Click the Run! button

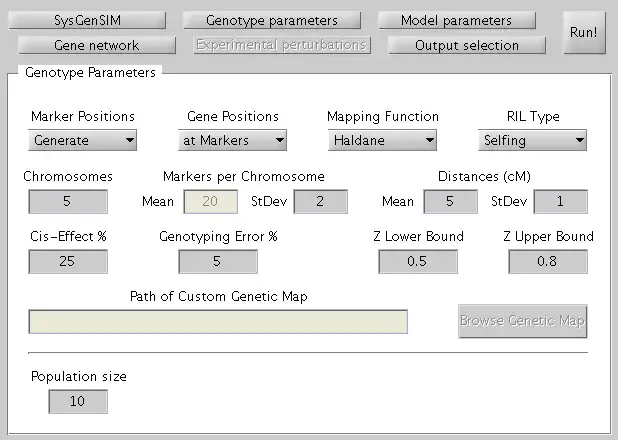click(584, 32)
